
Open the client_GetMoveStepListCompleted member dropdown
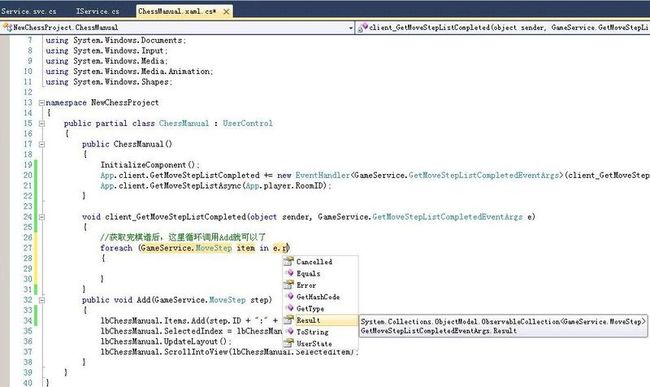pos(503,28)
